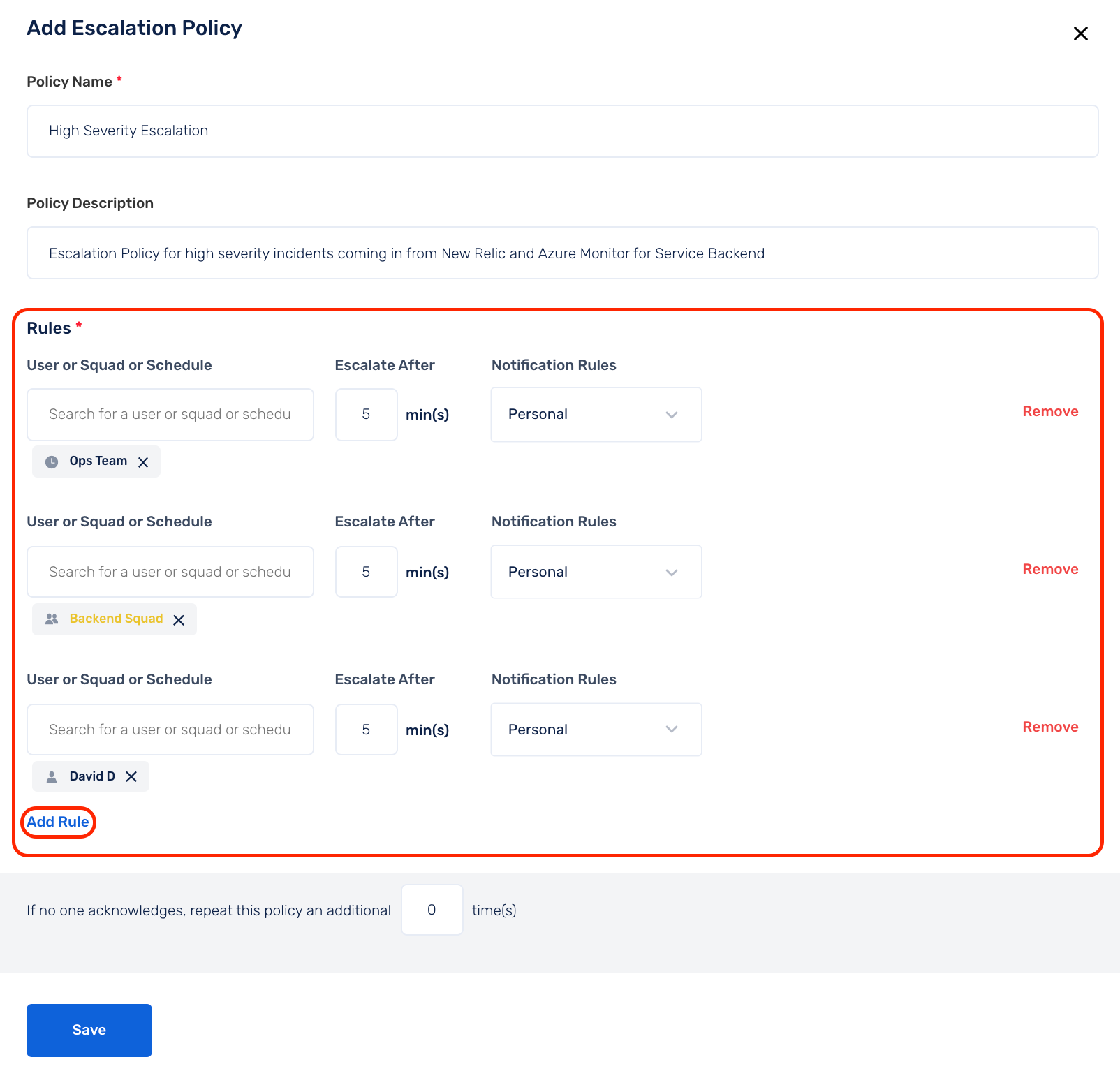1120x1071 pixels.
Task: Click Add Rule link
Action: click(x=58, y=822)
